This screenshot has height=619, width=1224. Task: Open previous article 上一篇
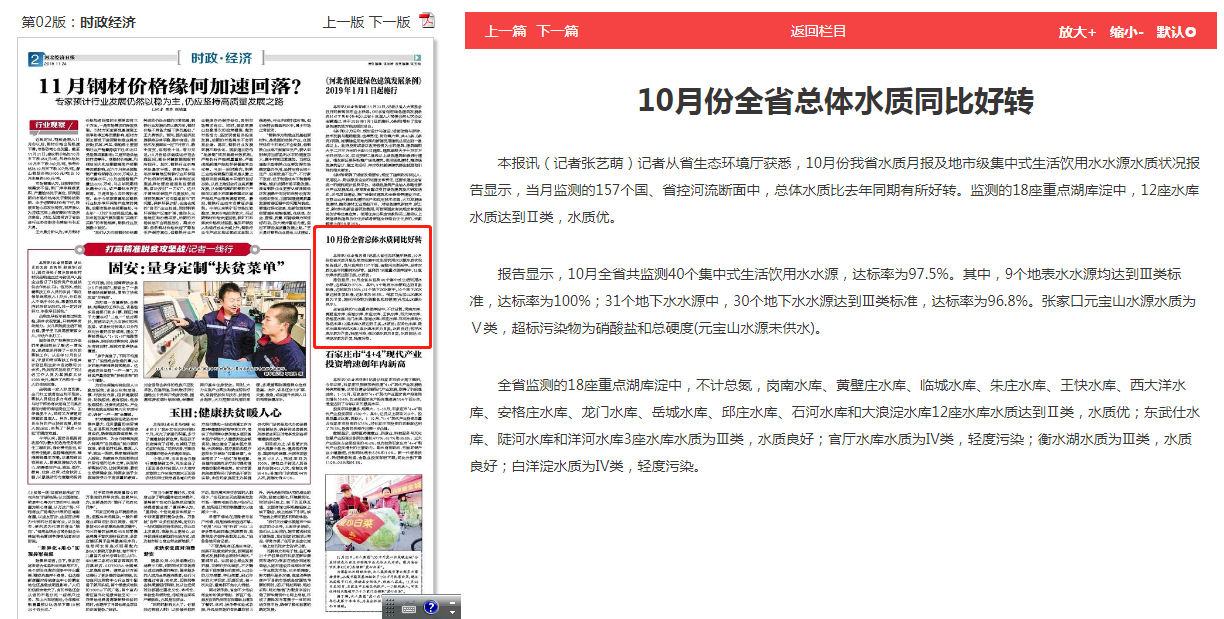[x=505, y=31]
